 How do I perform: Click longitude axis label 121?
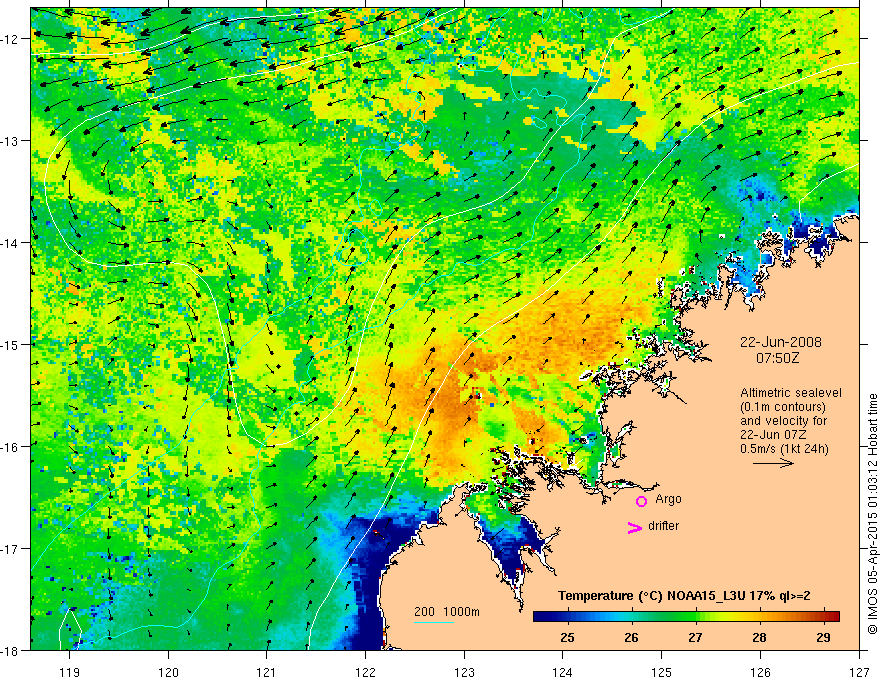[x=267, y=672]
